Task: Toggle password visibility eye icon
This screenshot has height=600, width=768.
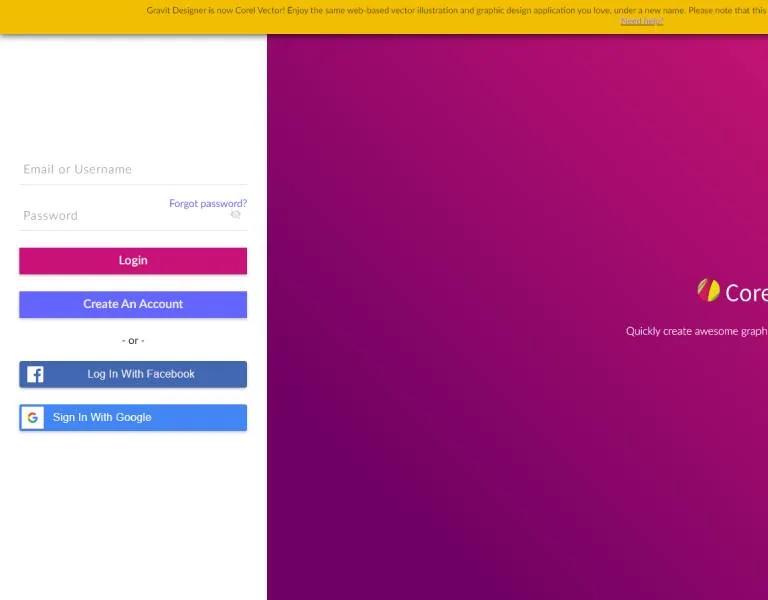Action: click(x=236, y=215)
